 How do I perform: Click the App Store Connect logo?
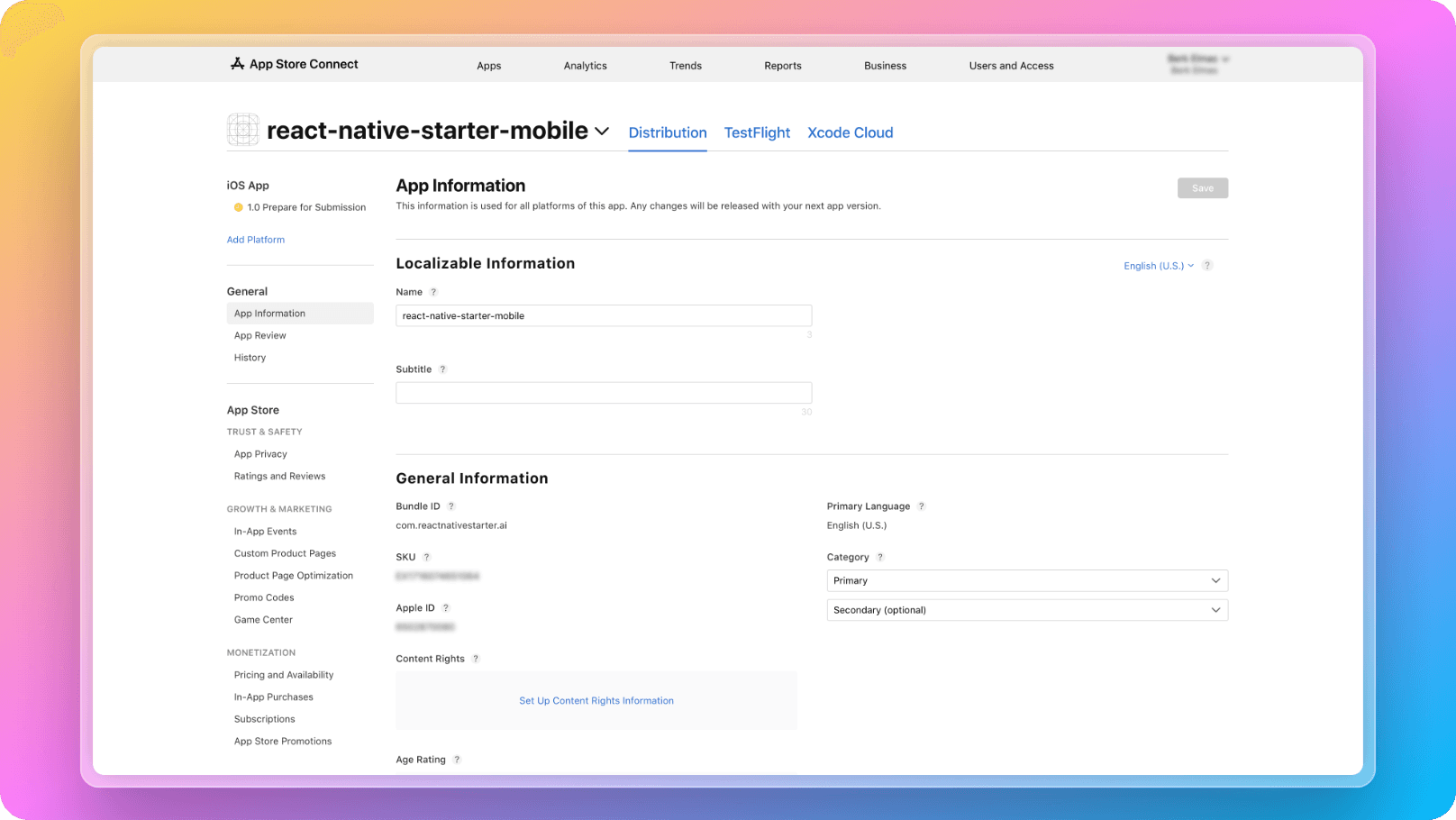(x=294, y=64)
